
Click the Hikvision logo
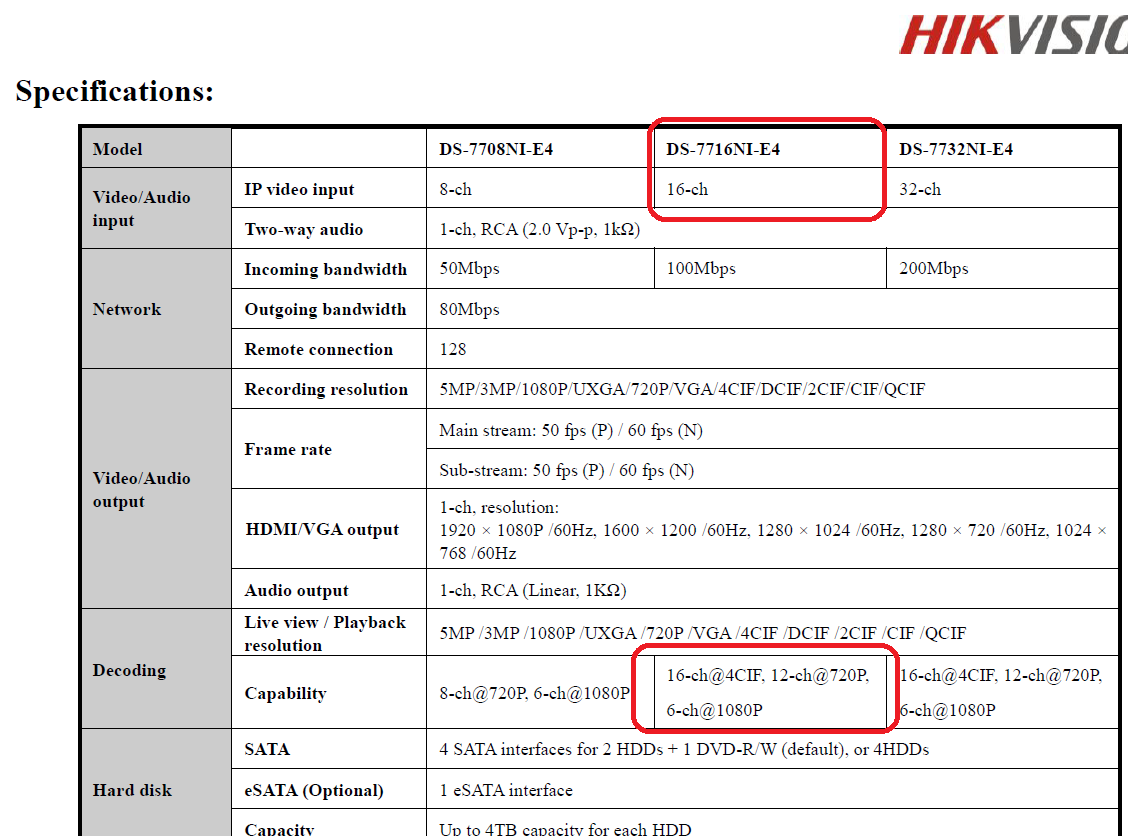click(1013, 35)
